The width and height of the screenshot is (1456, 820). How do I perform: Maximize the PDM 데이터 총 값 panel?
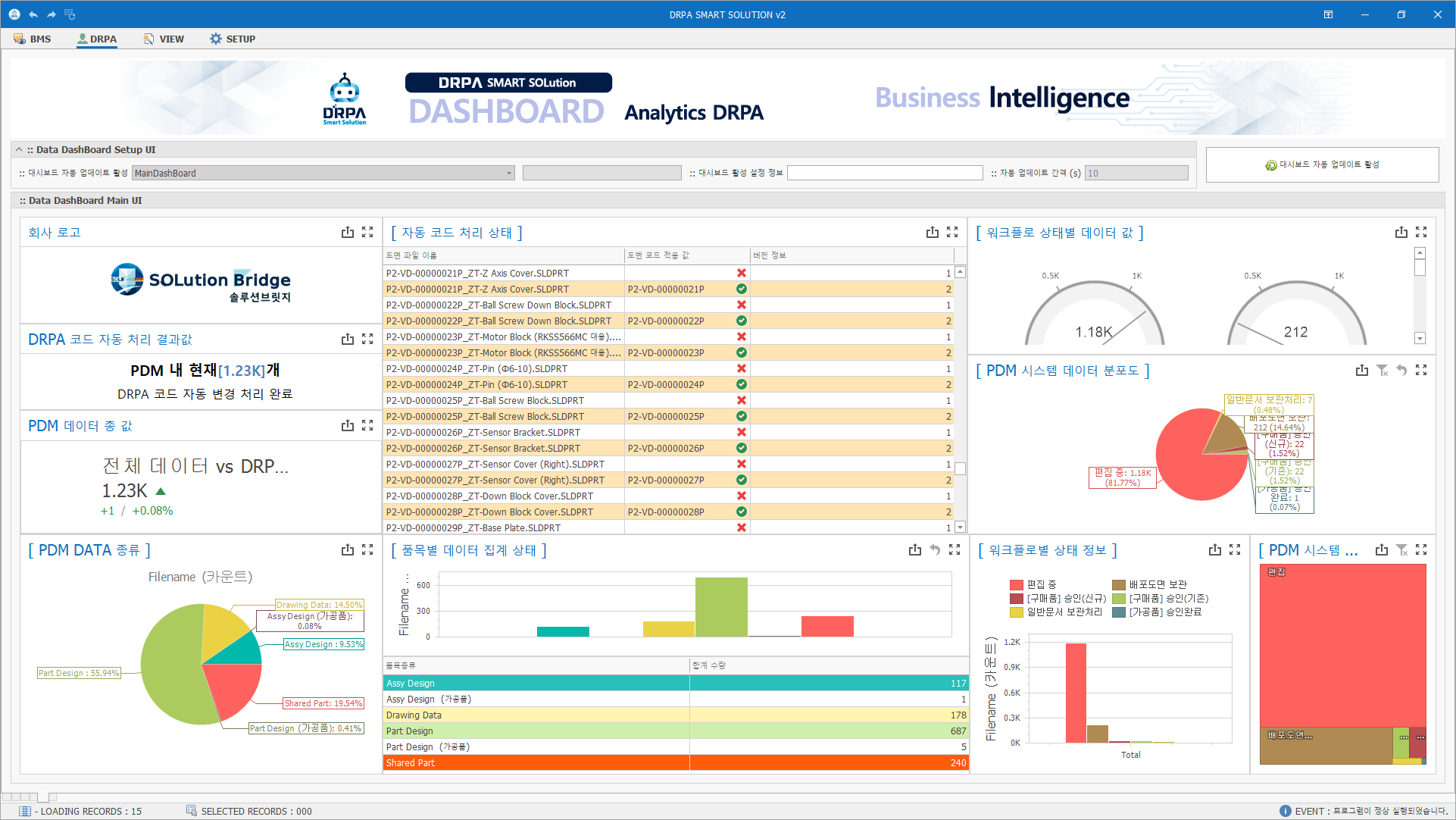(x=367, y=426)
